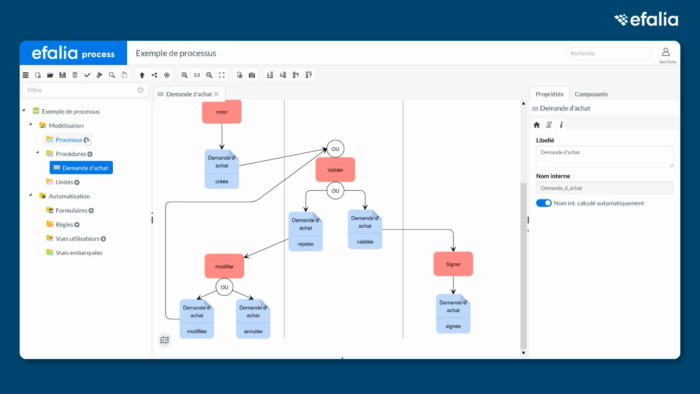
Task: Select the Demande d'achat diagram tab
Action: (189, 94)
